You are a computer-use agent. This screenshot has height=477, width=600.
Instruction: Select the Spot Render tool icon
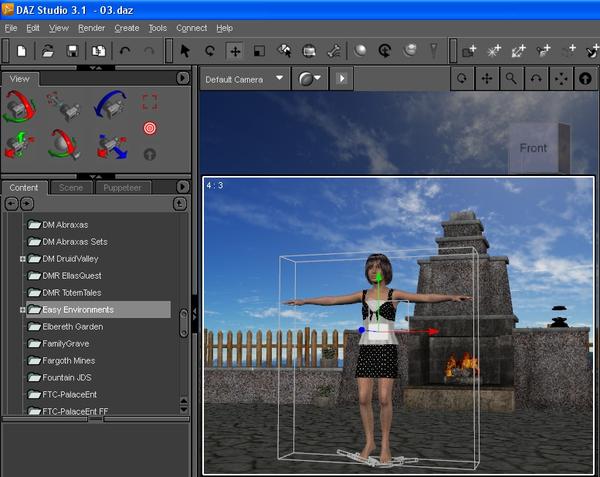[x=309, y=50]
